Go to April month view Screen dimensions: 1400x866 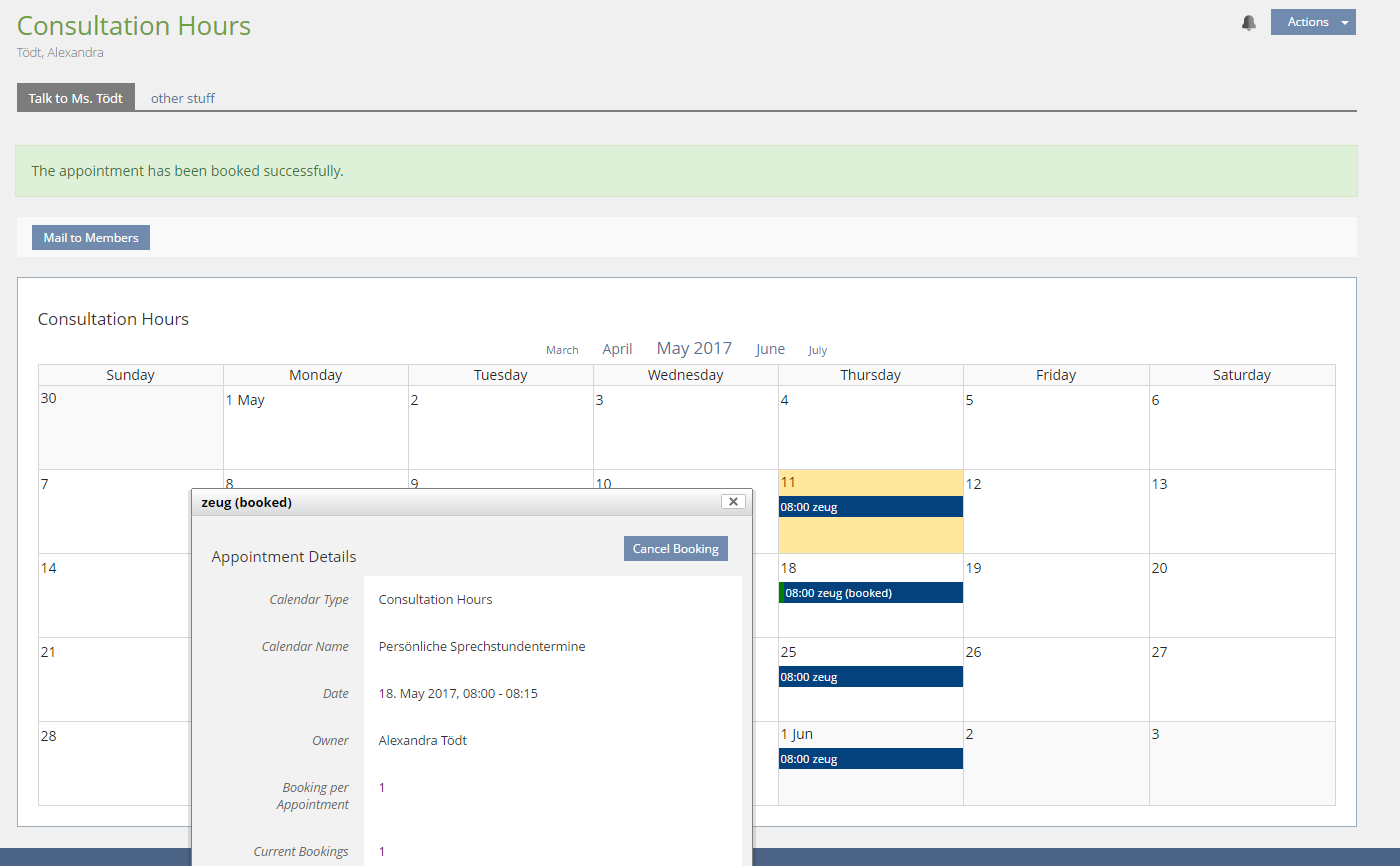click(617, 349)
